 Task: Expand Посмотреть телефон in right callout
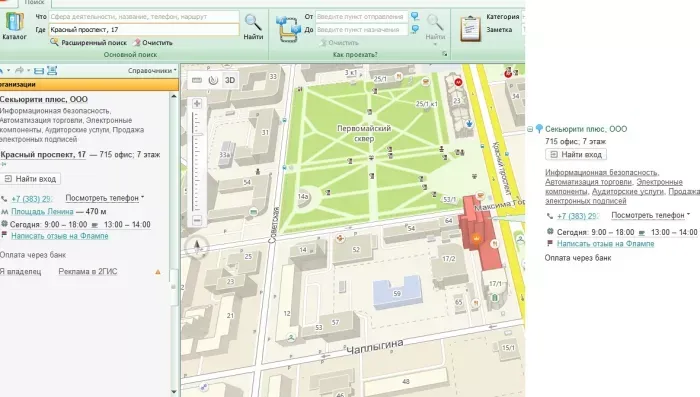pyautogui.click(x=650, y=215)
